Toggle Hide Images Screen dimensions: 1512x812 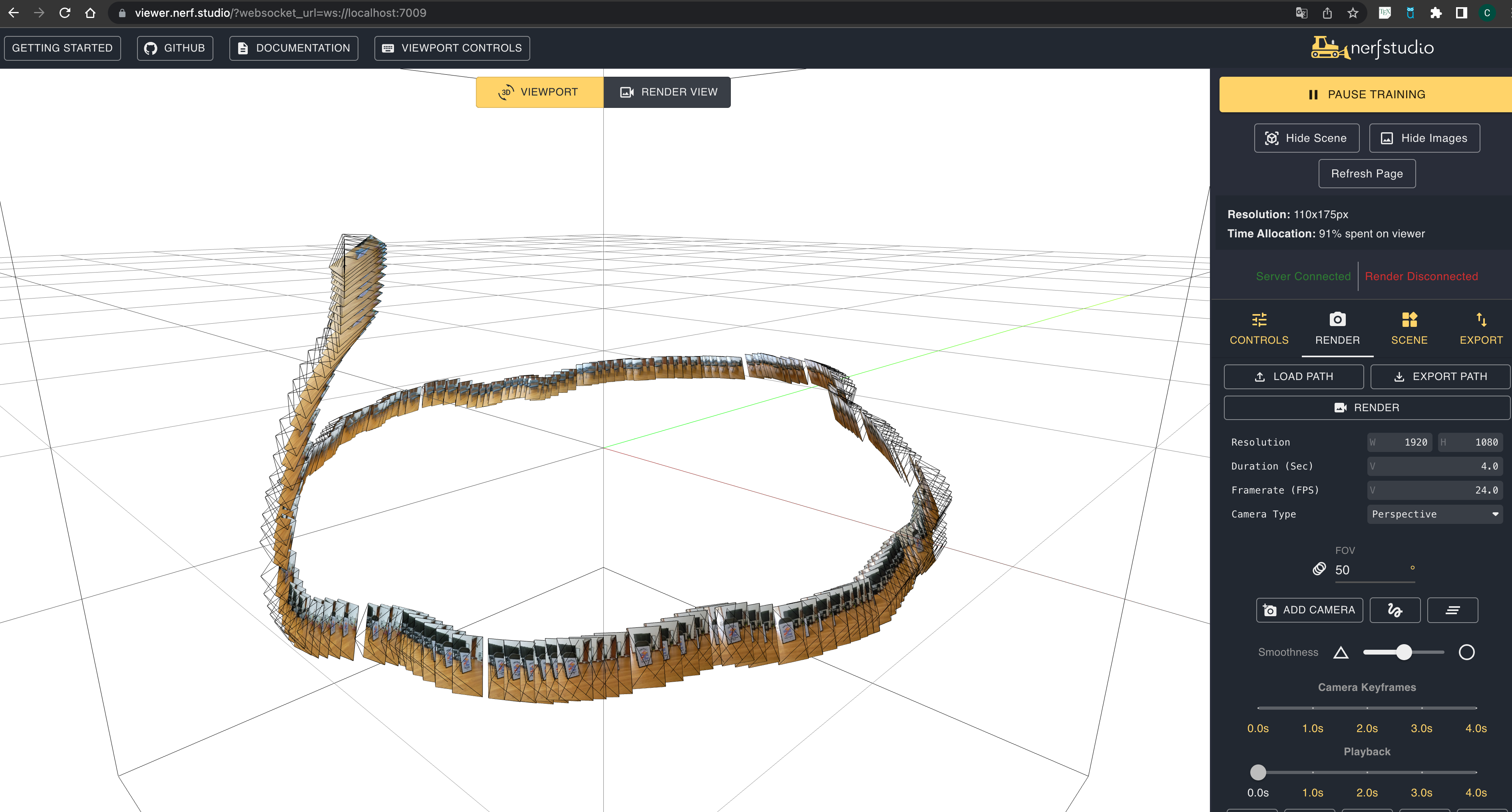[x=1424, y=137]
